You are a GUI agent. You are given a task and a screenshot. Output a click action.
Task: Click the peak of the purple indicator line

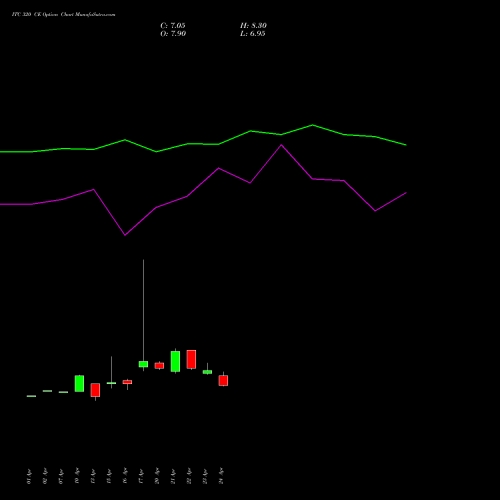click(281, 145)
